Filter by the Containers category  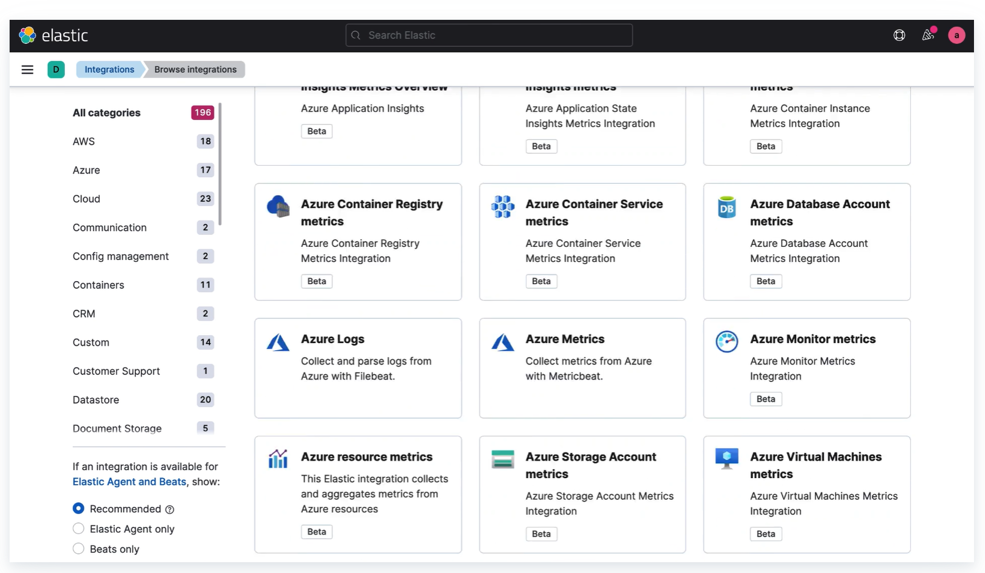point(98,285)
